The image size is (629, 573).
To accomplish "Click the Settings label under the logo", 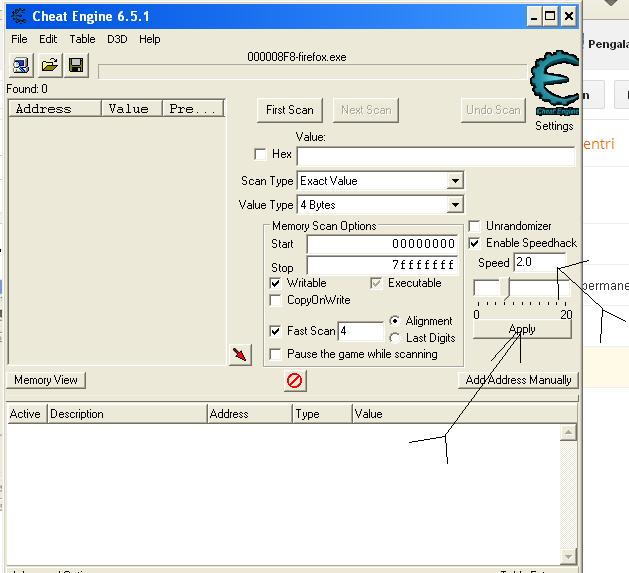I will click(x=554, y=126).
